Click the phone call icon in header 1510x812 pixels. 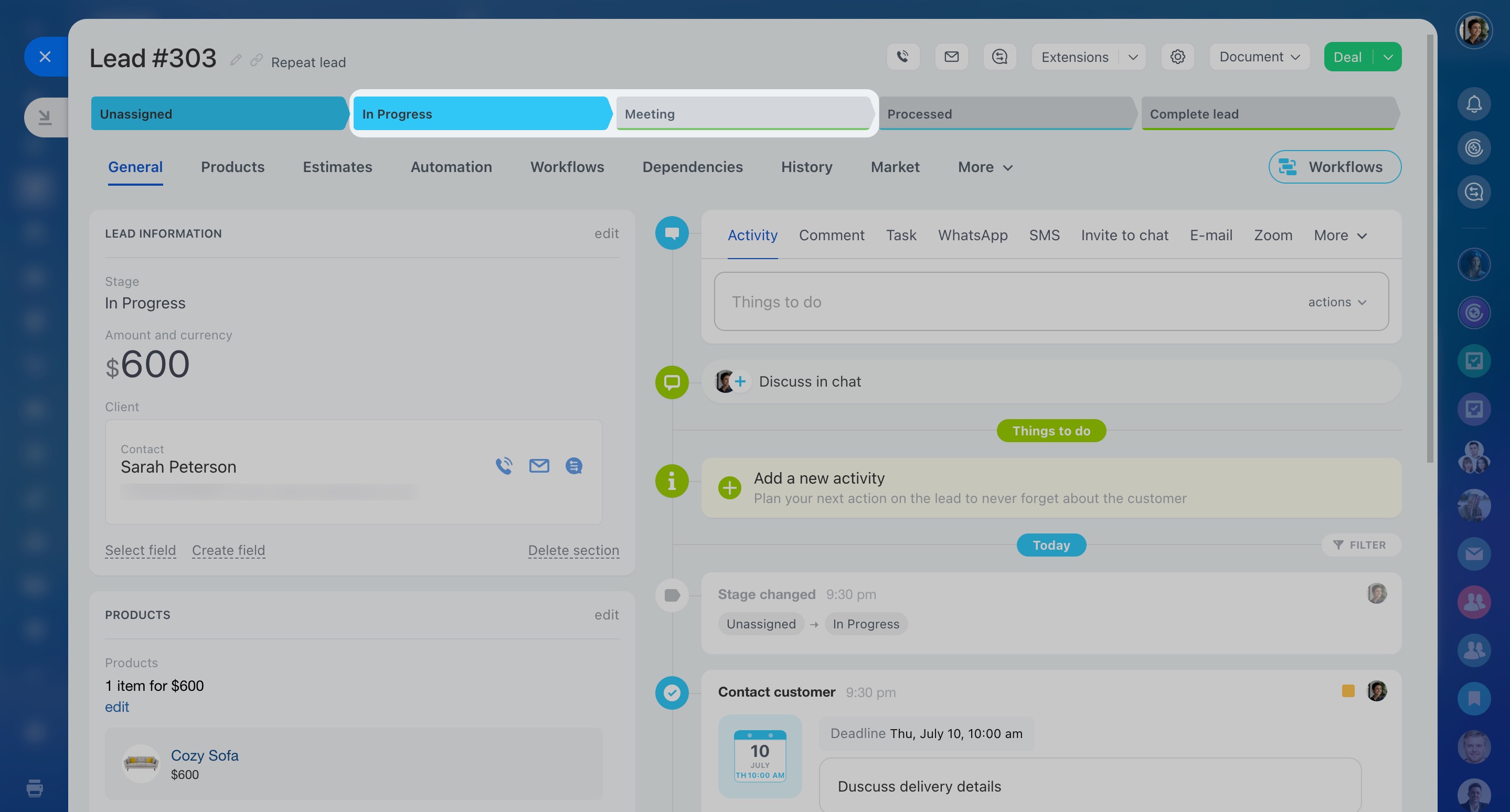click(x=903, y=57)
